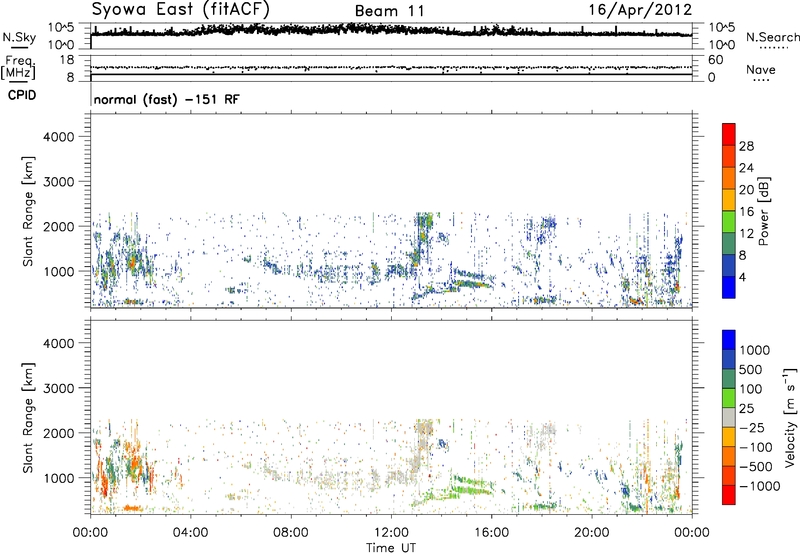Click the gray segment of Velocity color bar
800x554 pixels.
click(729, 418)
